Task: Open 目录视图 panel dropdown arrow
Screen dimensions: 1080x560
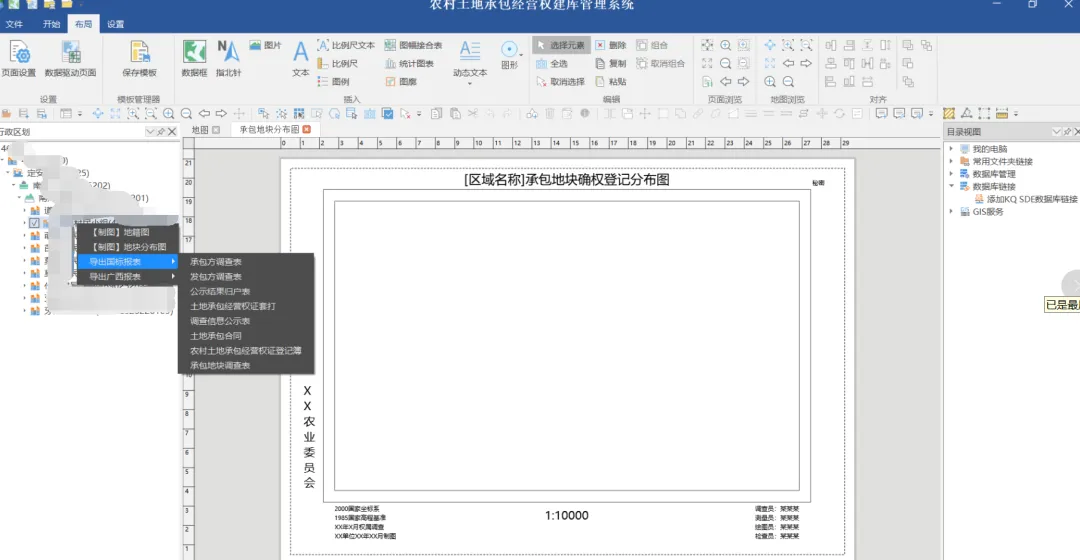Action: coord(1056,132)
